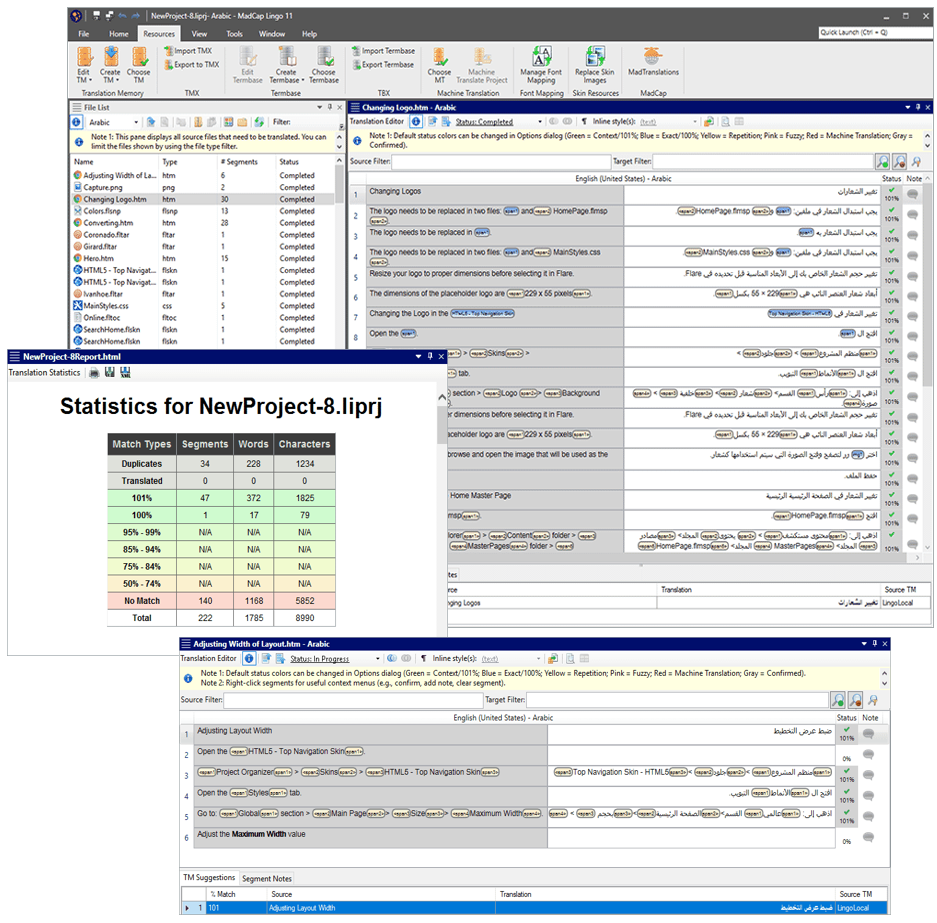Open the Status: Completed dropdown
Screen dimensions: 937x923
(540, 122)
